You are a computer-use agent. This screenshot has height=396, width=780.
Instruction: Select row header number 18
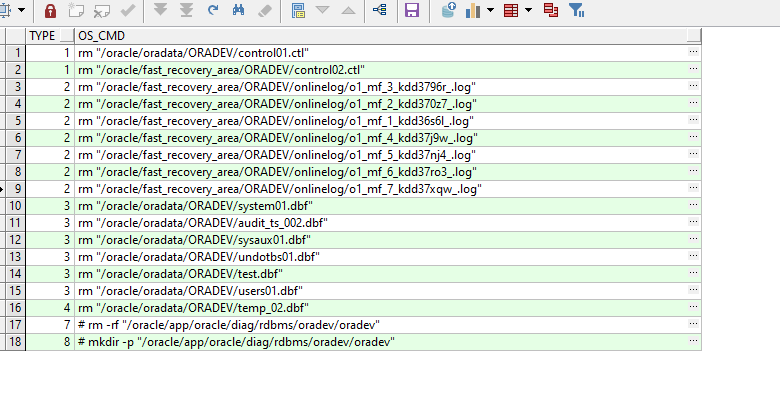pos(15,342)
